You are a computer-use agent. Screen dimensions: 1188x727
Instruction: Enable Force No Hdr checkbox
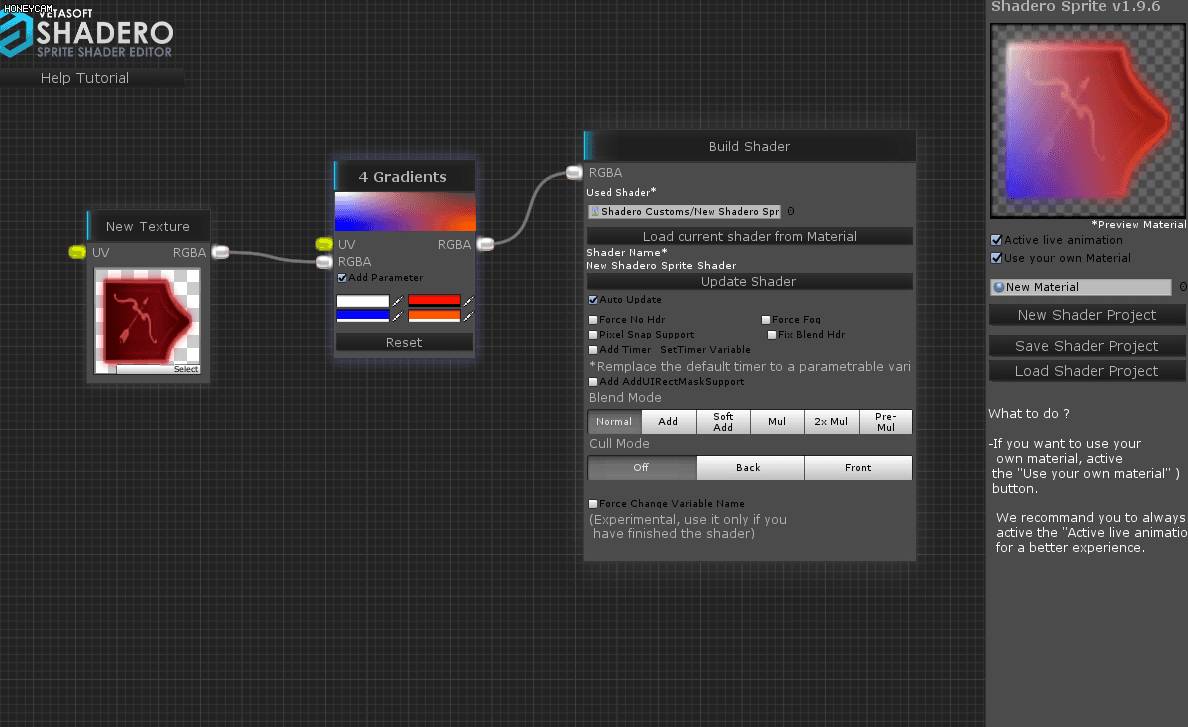click(593, 320)
